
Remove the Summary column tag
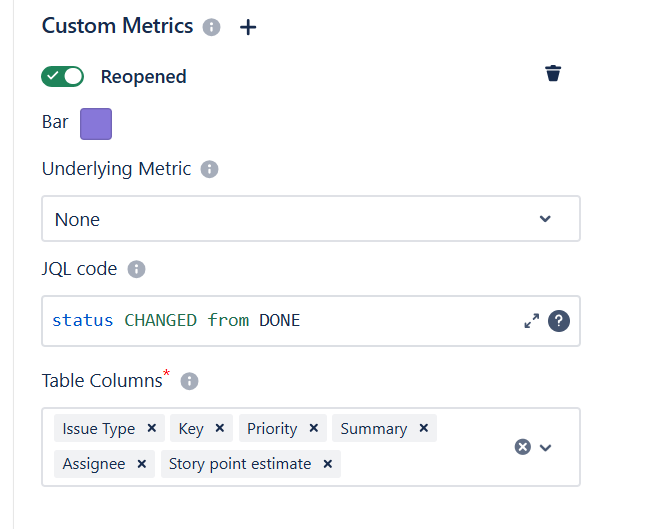pos(424,428)
